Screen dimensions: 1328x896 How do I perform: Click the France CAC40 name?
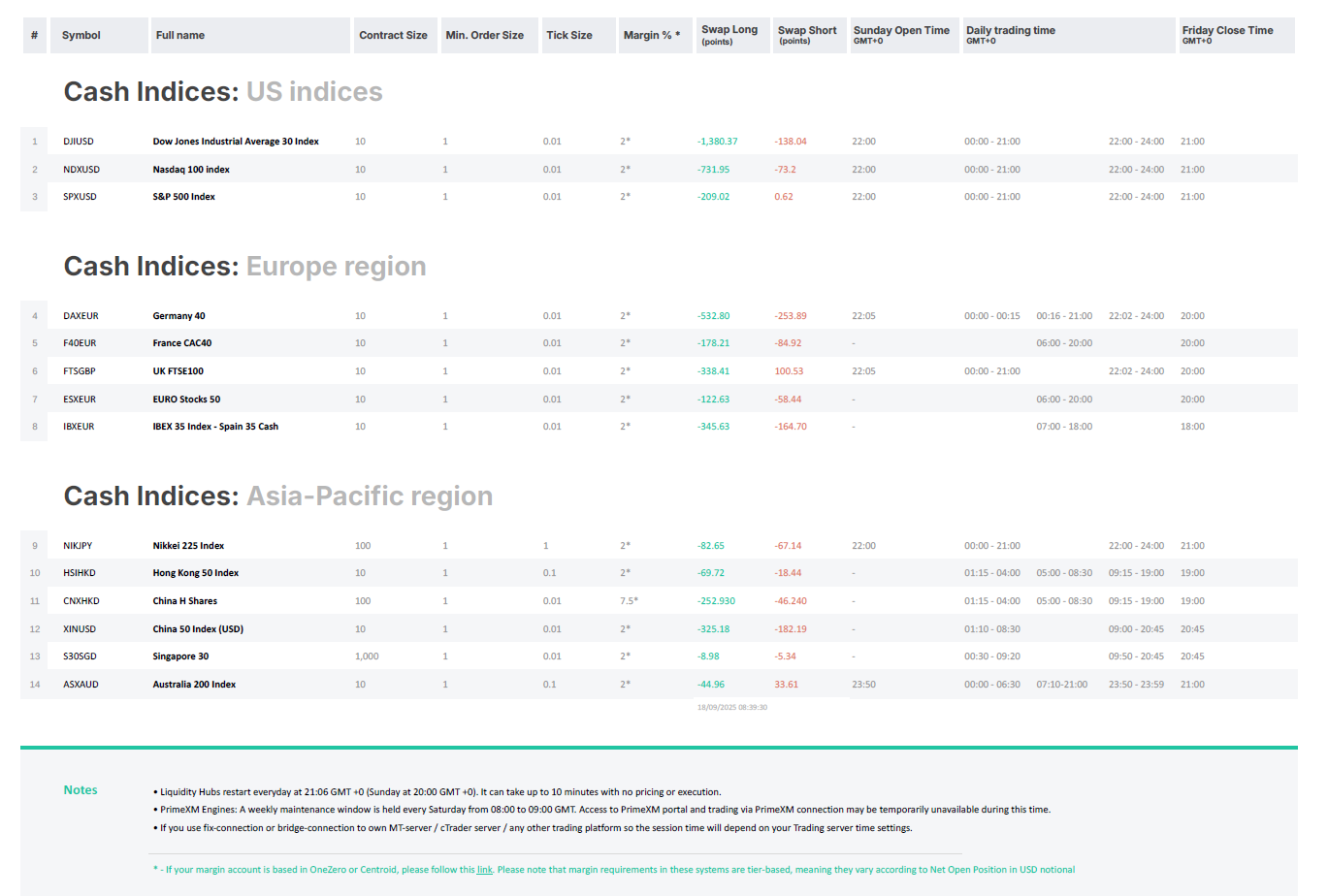[182, 343]
